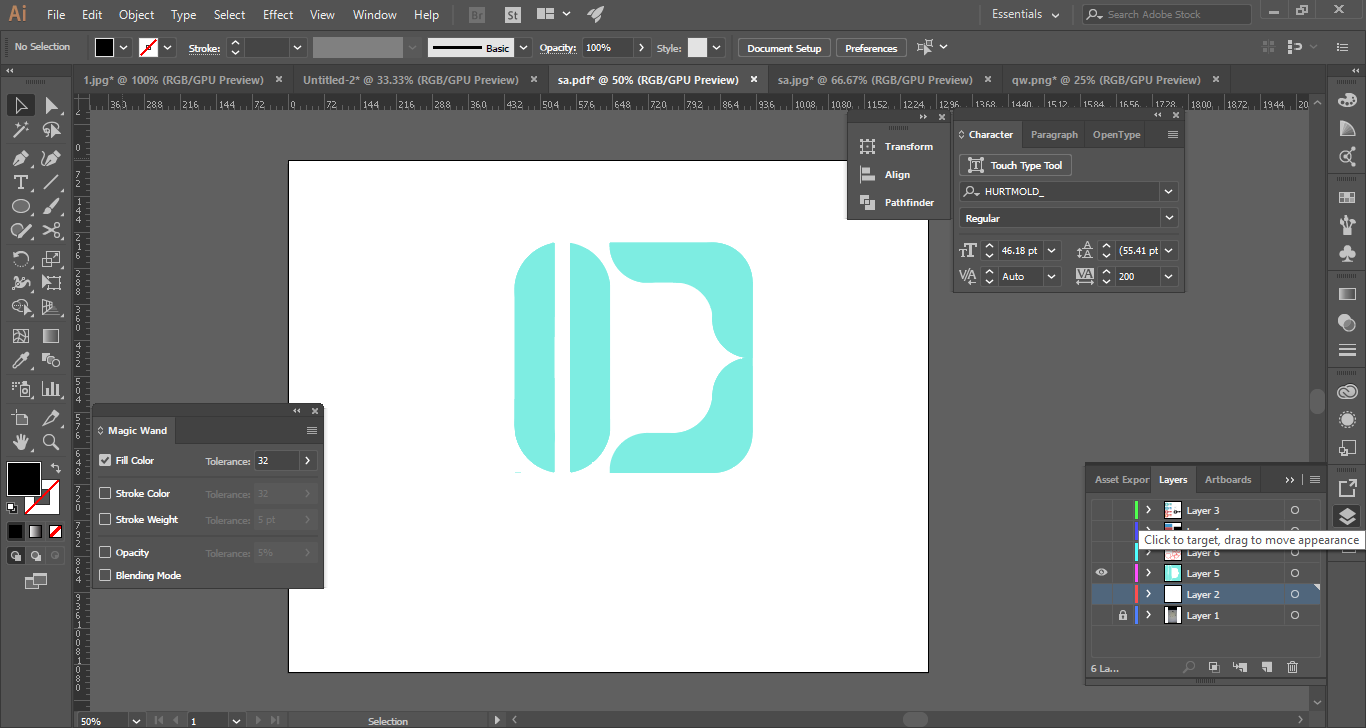The image size is (1366, 728).
Task: Open the font family dropdown HURTMOLD_
Action: (1168, 191)
